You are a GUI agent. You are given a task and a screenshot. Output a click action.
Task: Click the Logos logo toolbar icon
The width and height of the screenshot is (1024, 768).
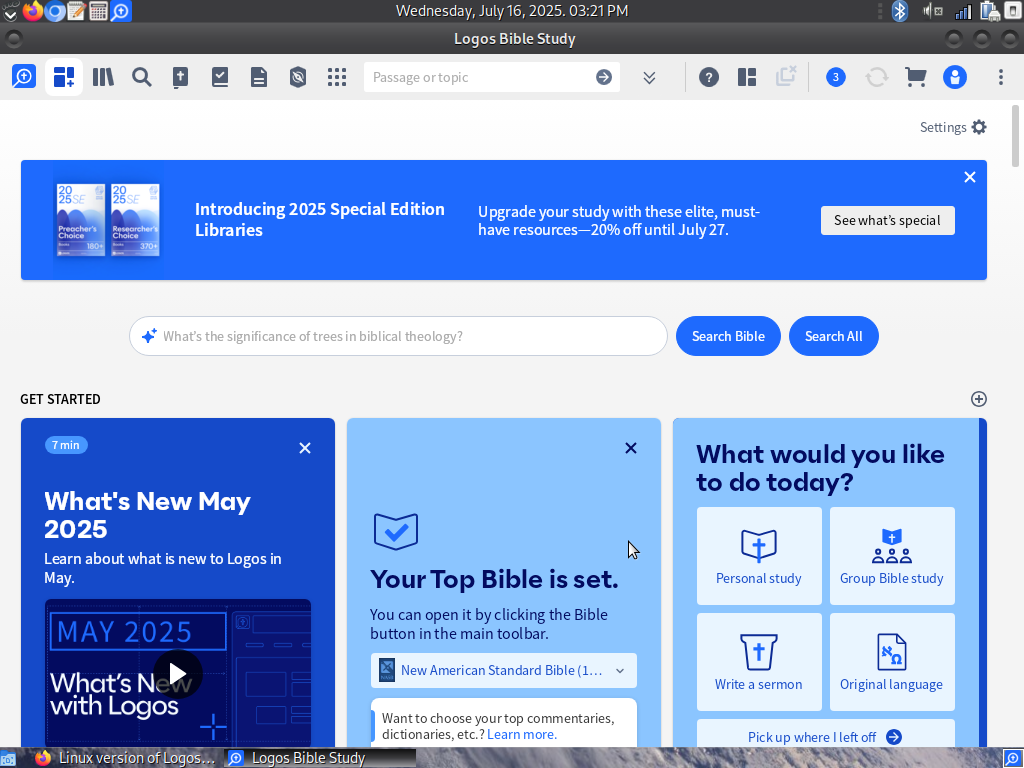point(24,77)
